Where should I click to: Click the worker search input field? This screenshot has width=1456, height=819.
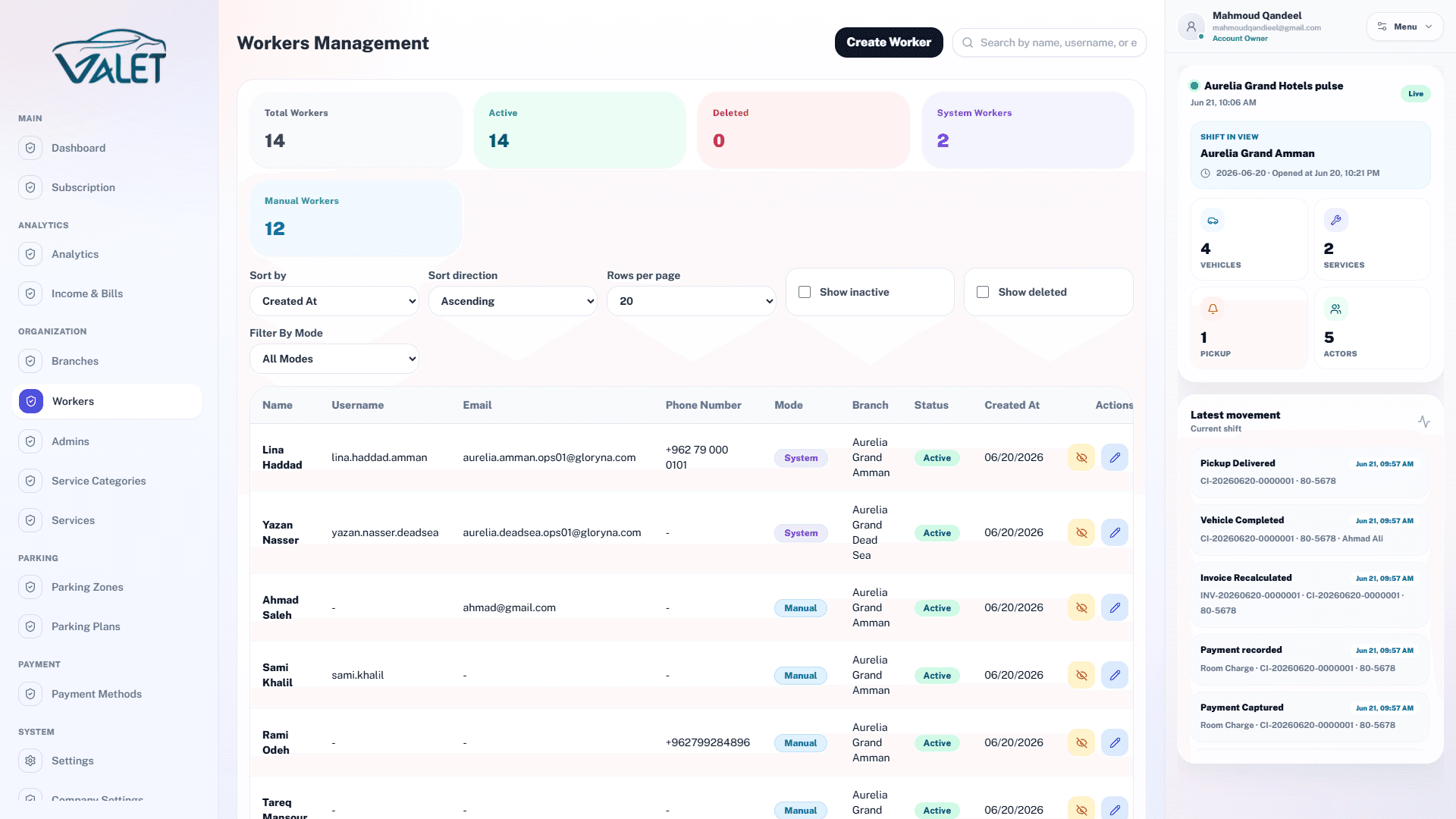point(1050,42)
